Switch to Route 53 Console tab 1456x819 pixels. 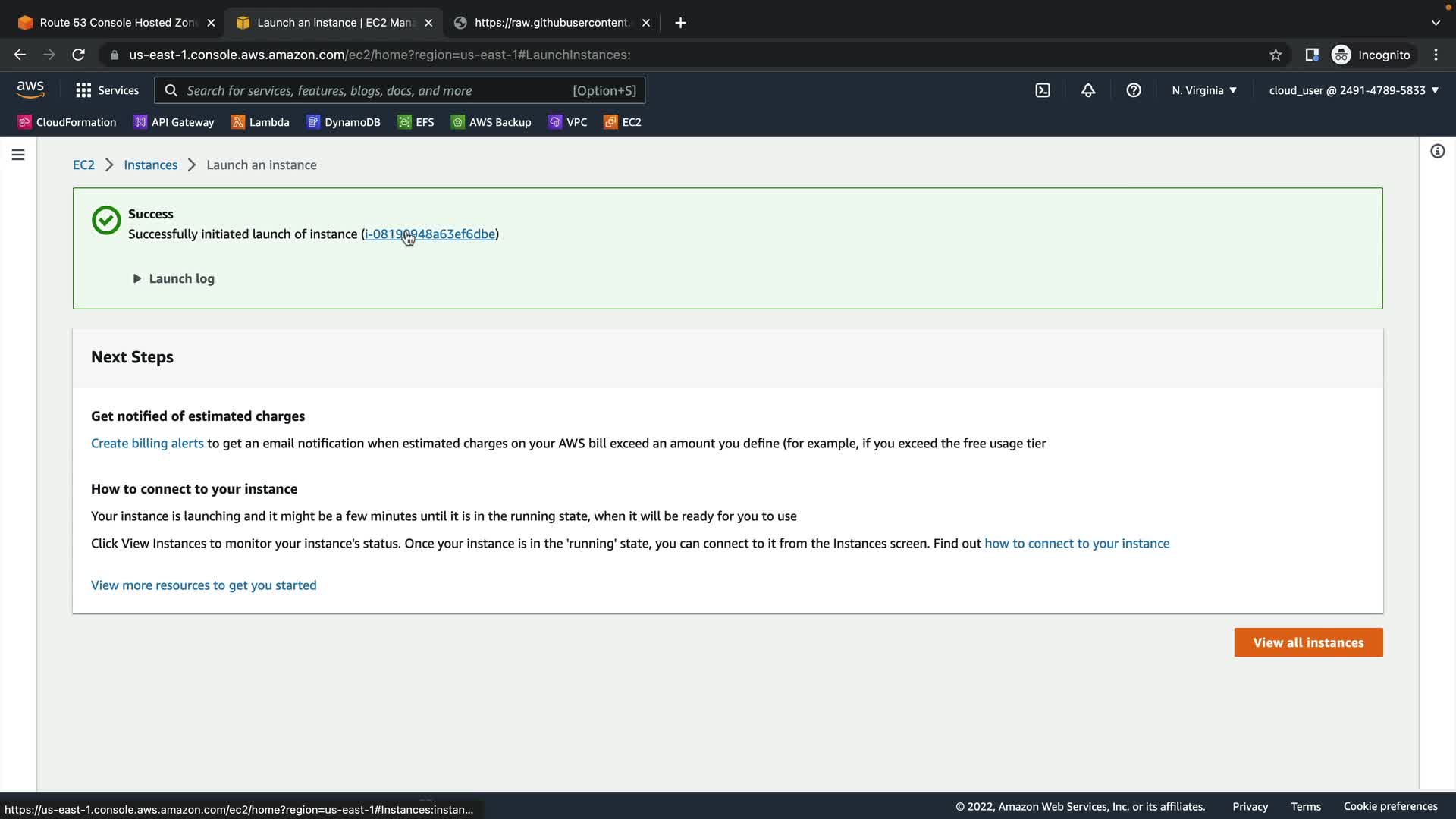coord(110,23)
